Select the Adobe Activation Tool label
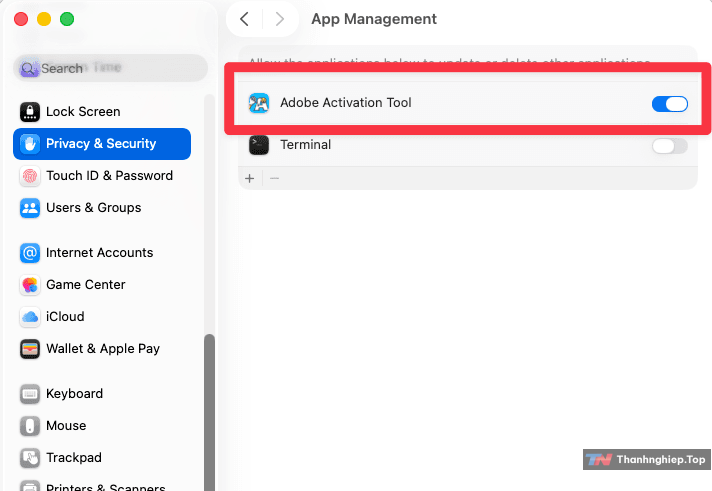Screen dimensions: 712x491 pyautogui.click(x=346, y=103)
